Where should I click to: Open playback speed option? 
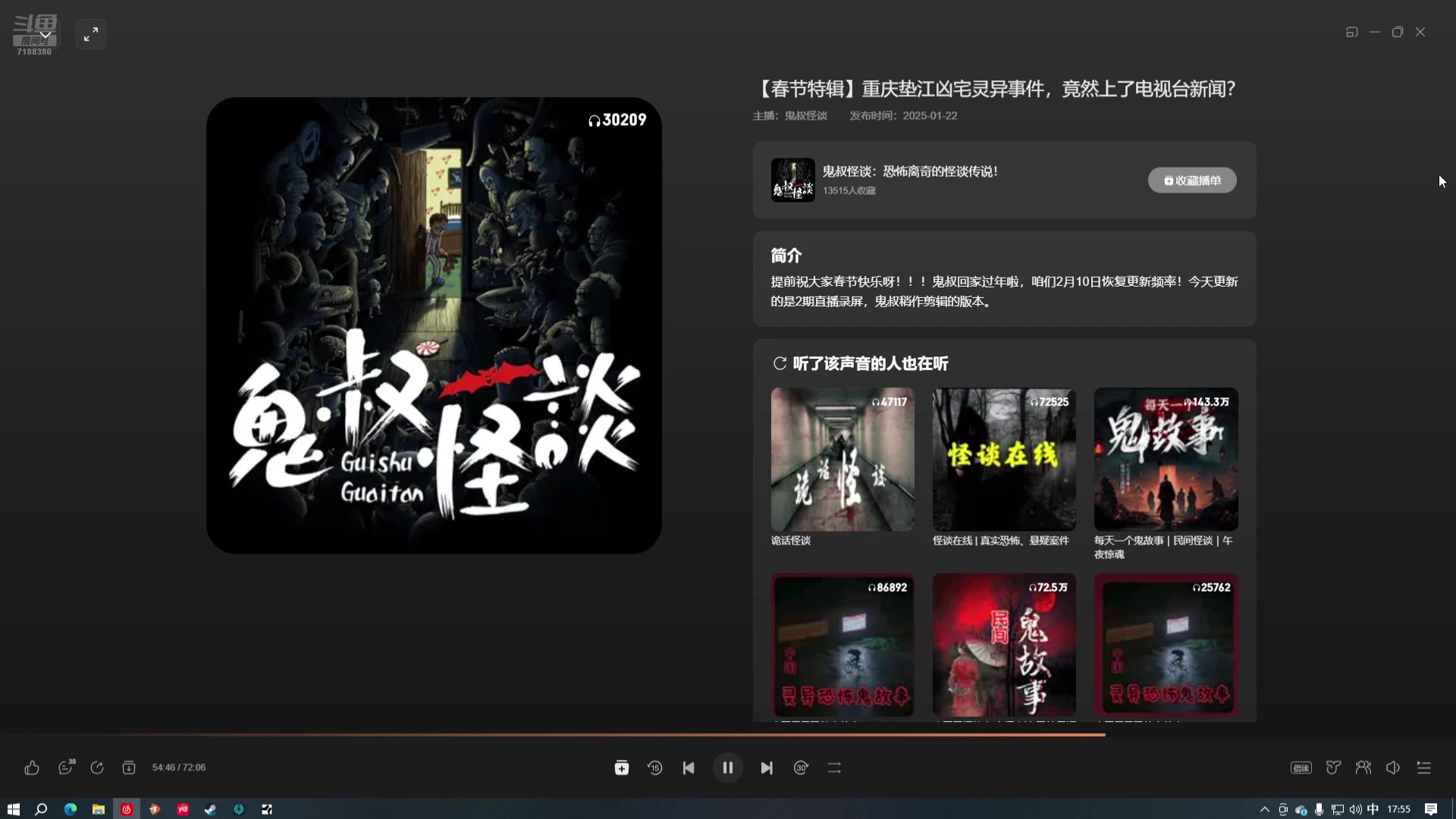(1301, 767)
